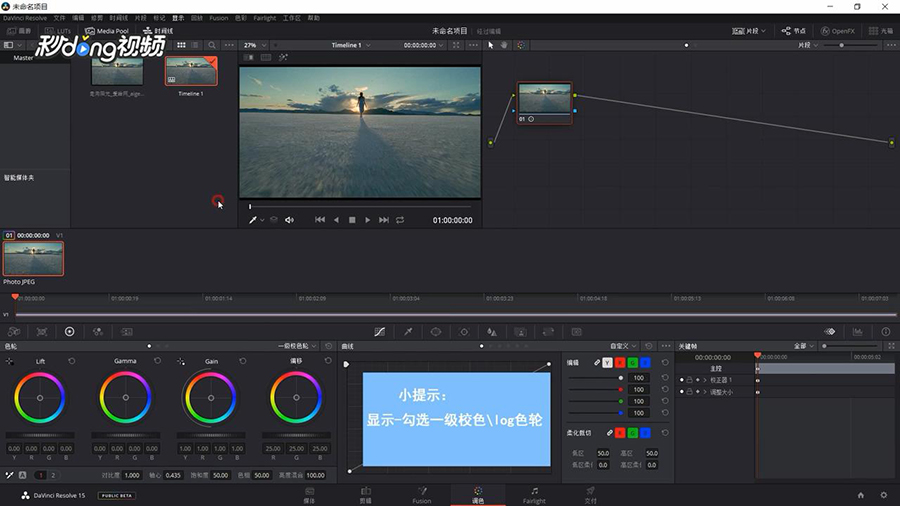Open project settings gear icon

pyautogui.click(x=884, y=495)
